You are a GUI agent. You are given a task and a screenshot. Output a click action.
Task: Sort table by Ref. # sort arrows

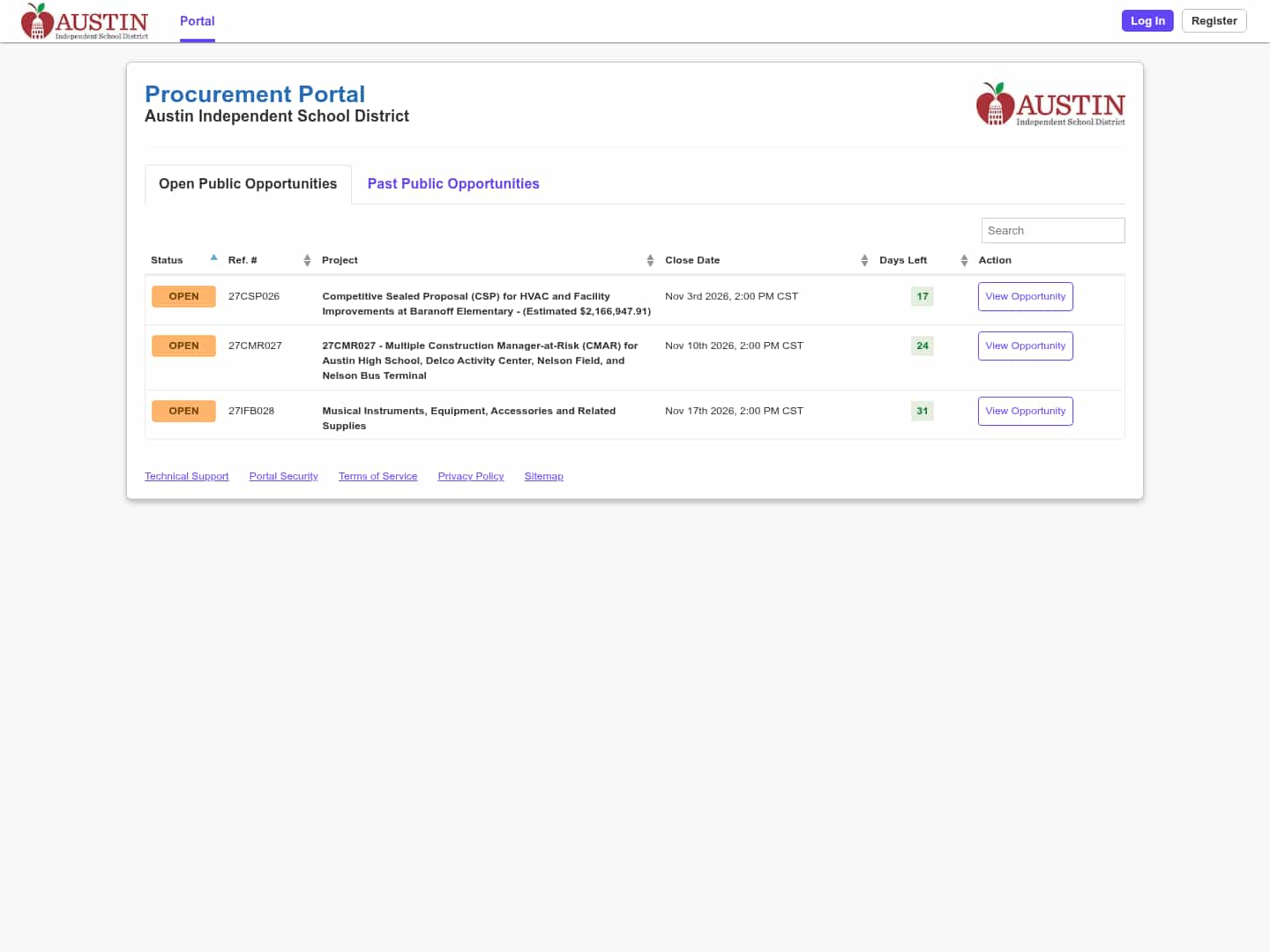coord(307,260)
